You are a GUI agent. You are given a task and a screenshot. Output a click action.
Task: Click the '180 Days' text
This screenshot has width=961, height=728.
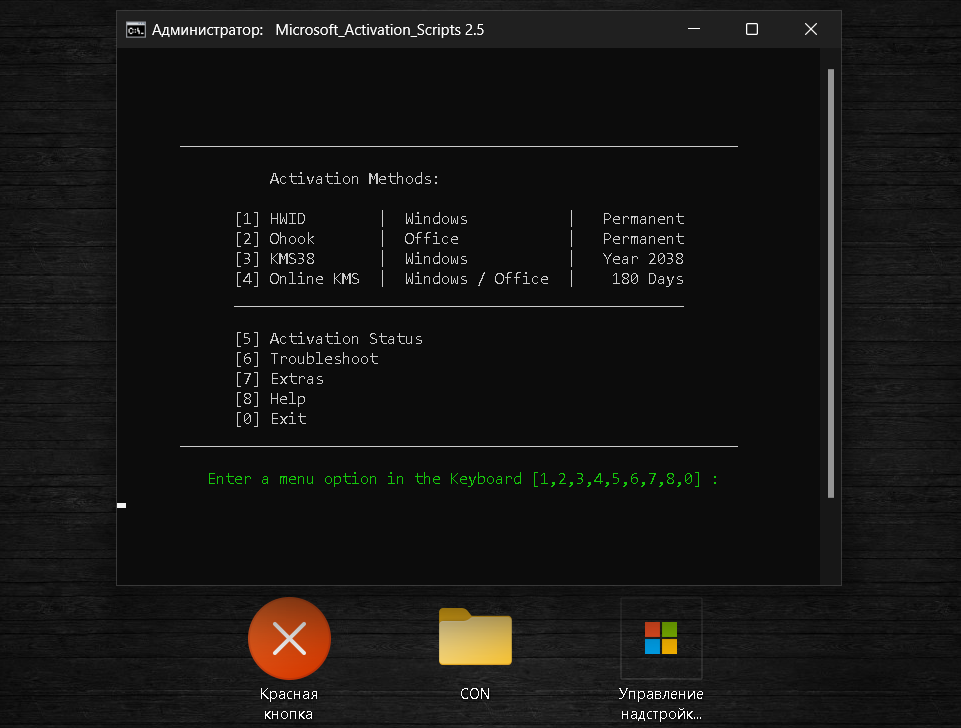(647, 279)
